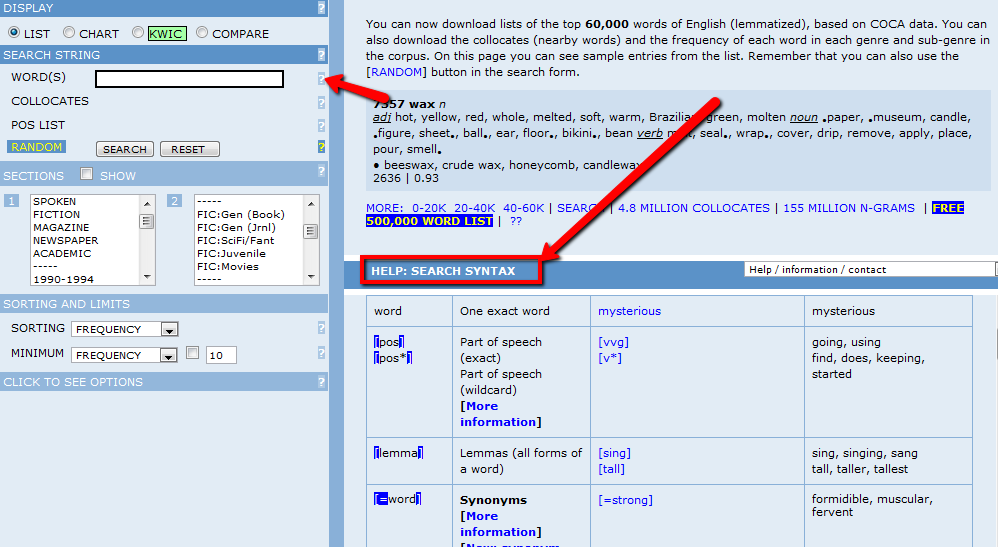Toggle the MINIMUM frequency checkbox

pyautogui.click(x=192, y=353)
